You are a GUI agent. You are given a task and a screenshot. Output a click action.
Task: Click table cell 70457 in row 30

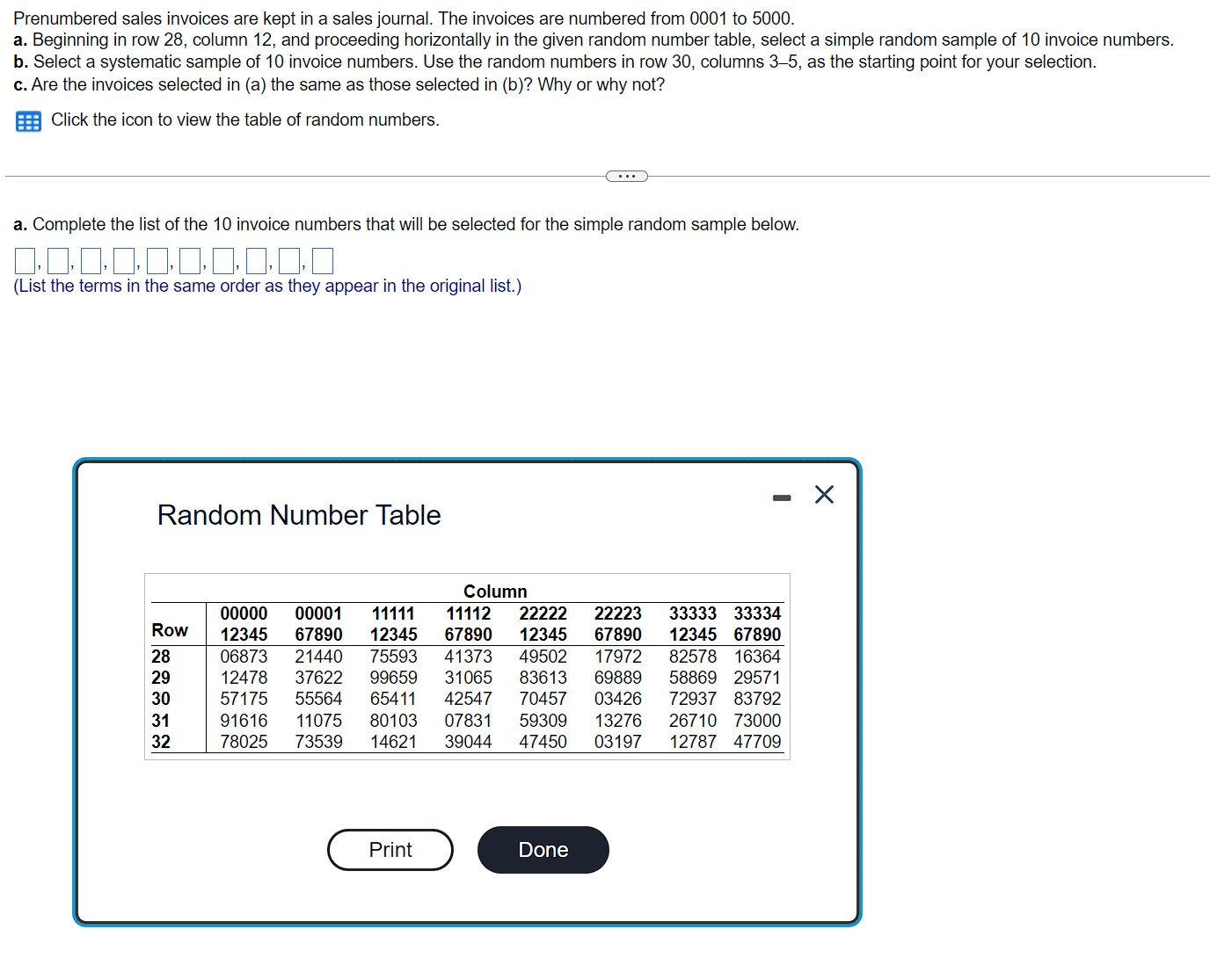tap(543, 699)
